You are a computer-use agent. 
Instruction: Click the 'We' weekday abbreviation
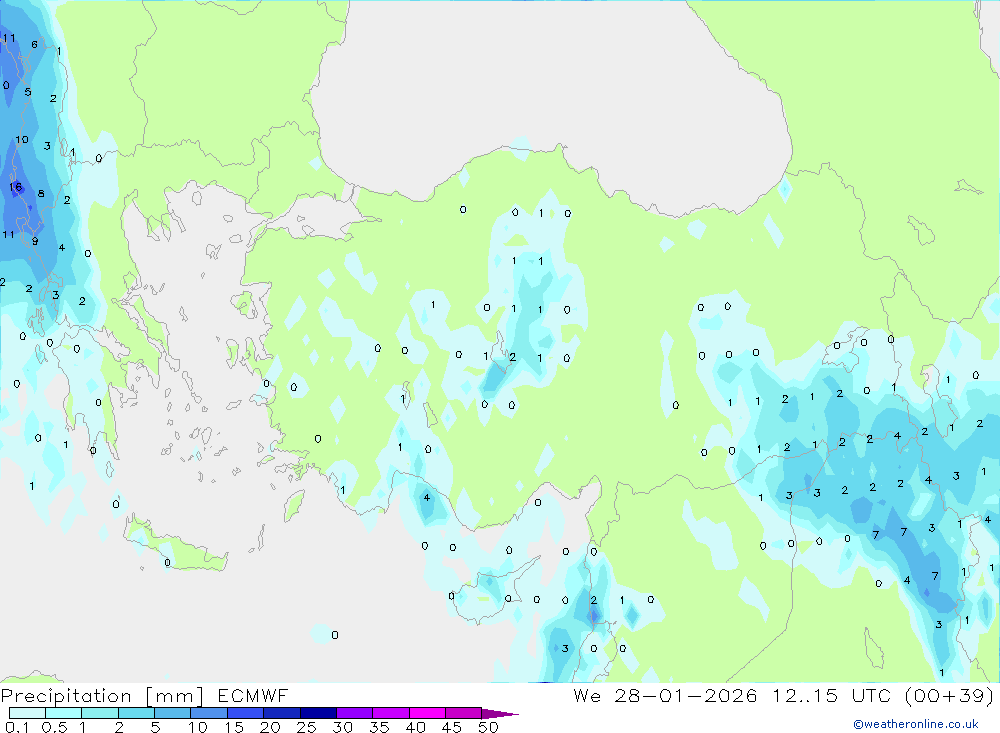click(x=587, y=695)
